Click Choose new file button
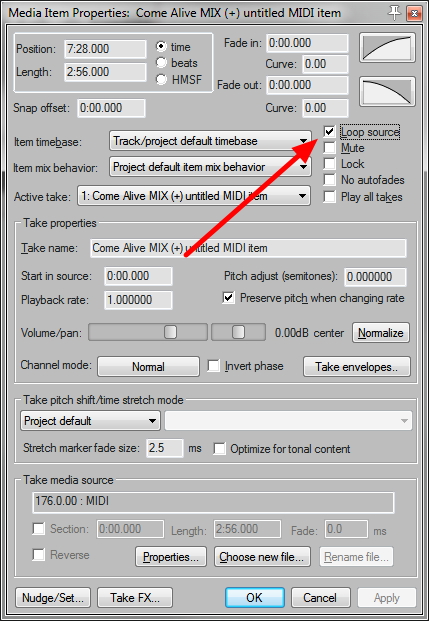429x621 pixels. pos(262,557)
